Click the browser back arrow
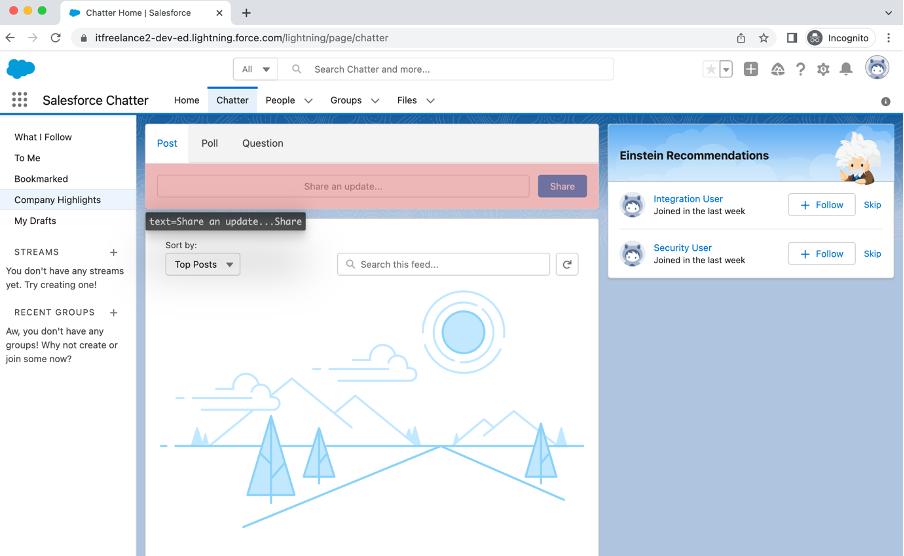904x556 pixels. click(x=10, y=37)
